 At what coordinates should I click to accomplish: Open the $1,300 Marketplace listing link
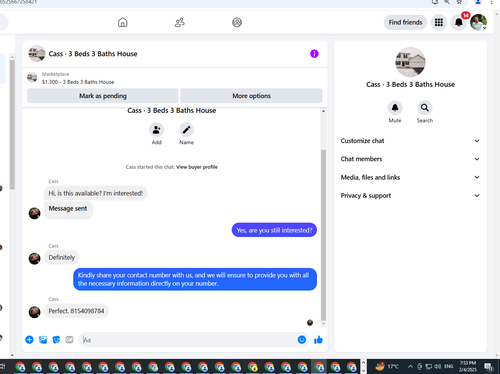[78, 82]
